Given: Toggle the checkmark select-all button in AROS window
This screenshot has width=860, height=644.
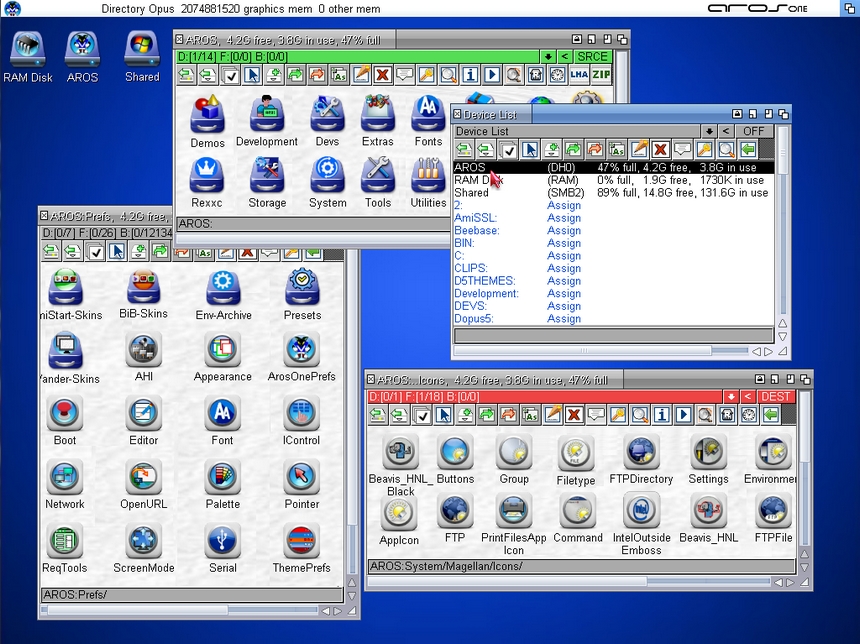Looking at the screenshot, I should click(x=230, y=75).
